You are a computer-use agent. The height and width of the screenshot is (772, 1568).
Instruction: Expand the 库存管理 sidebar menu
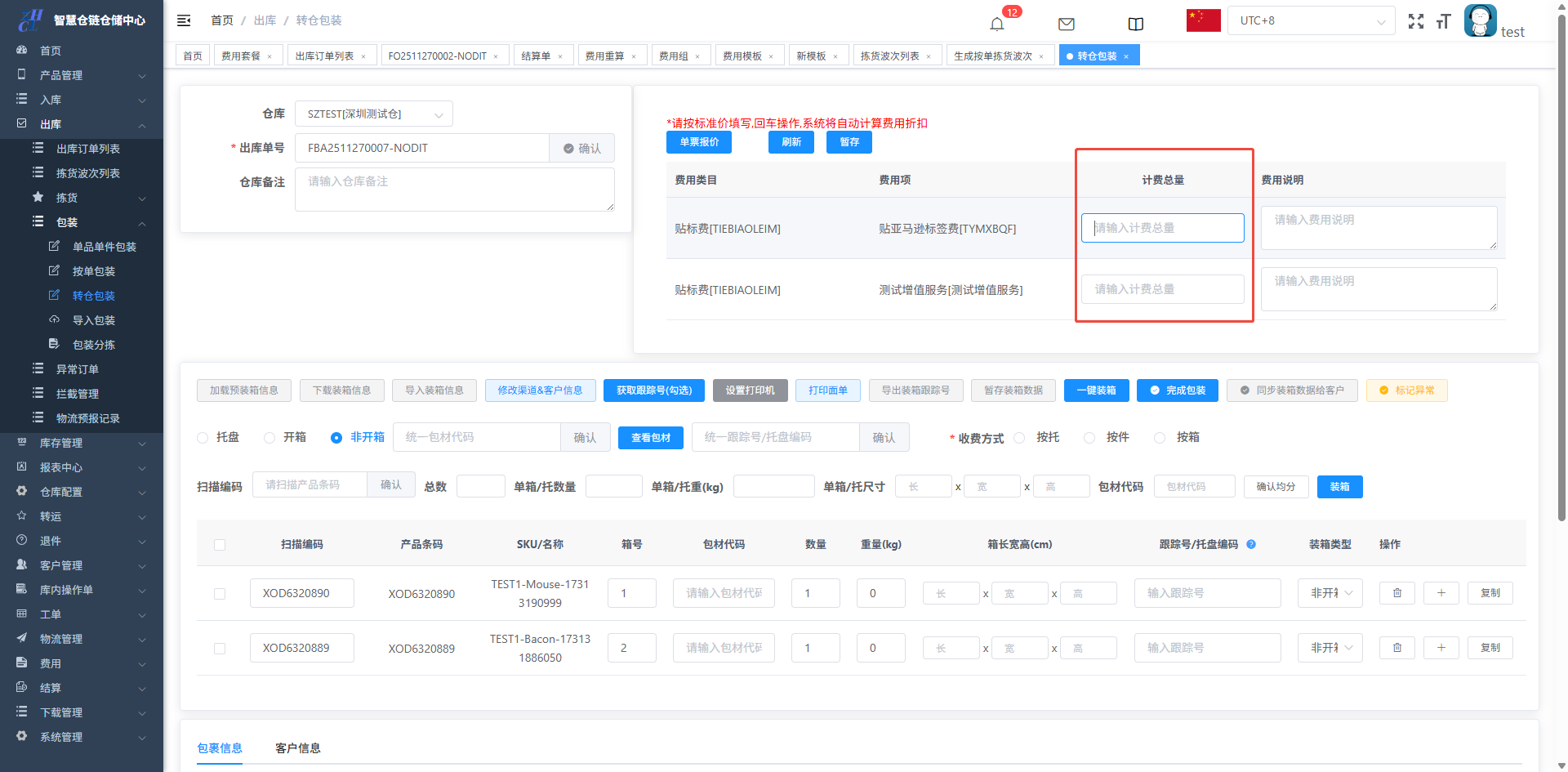point(82,443)
